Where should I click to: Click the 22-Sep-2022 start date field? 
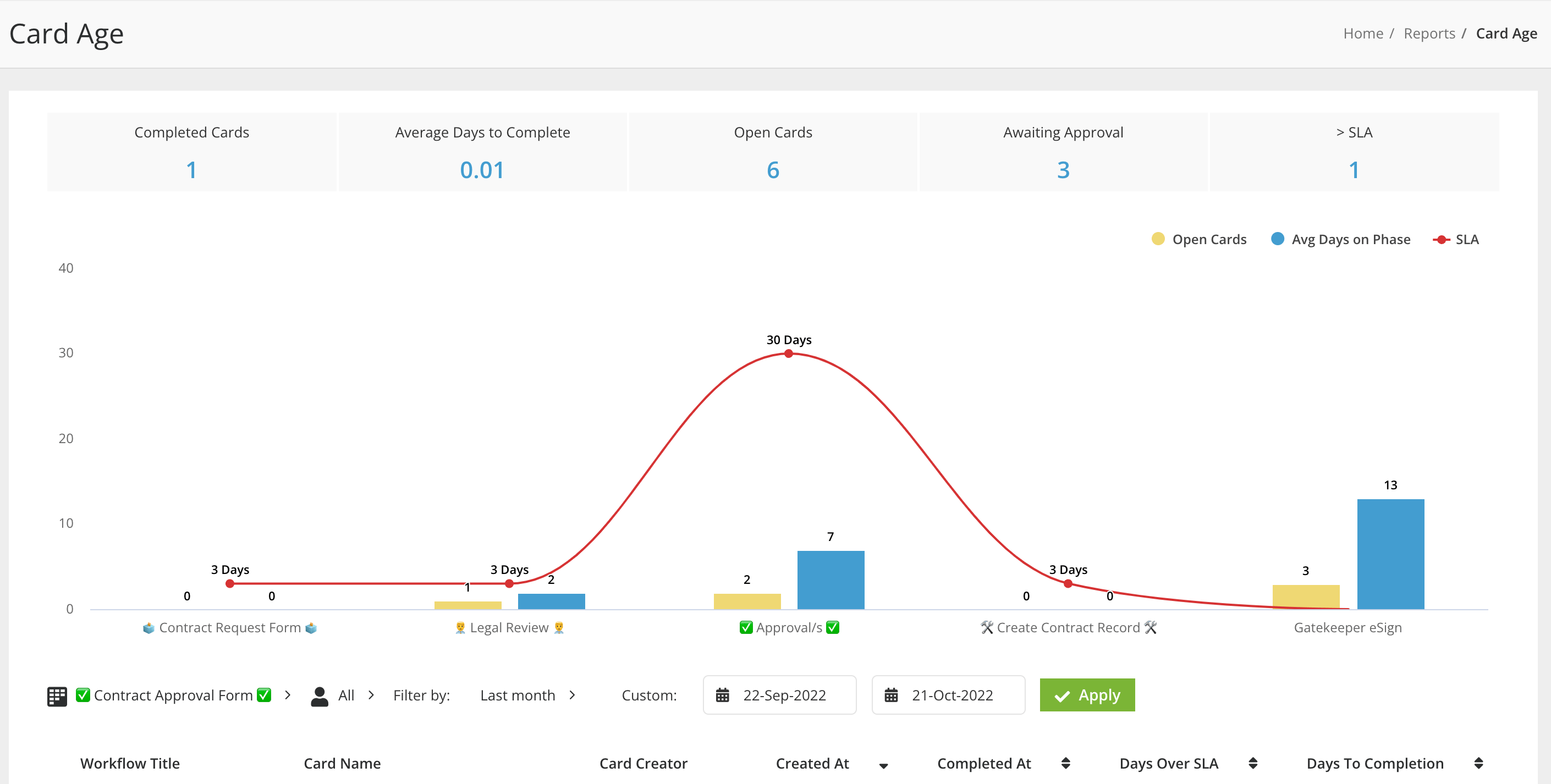(x=783, y=695)
